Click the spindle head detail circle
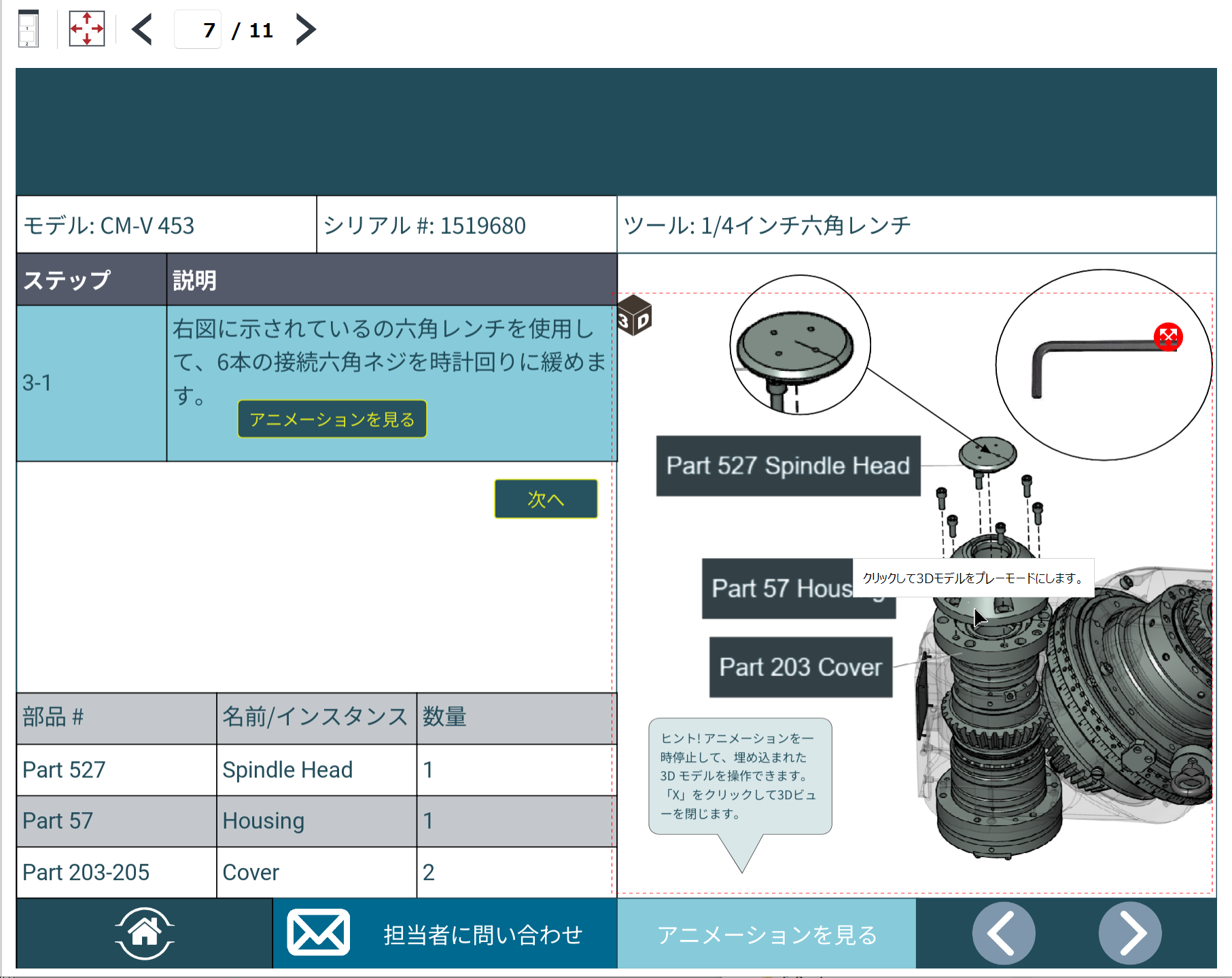 (800, 345)
